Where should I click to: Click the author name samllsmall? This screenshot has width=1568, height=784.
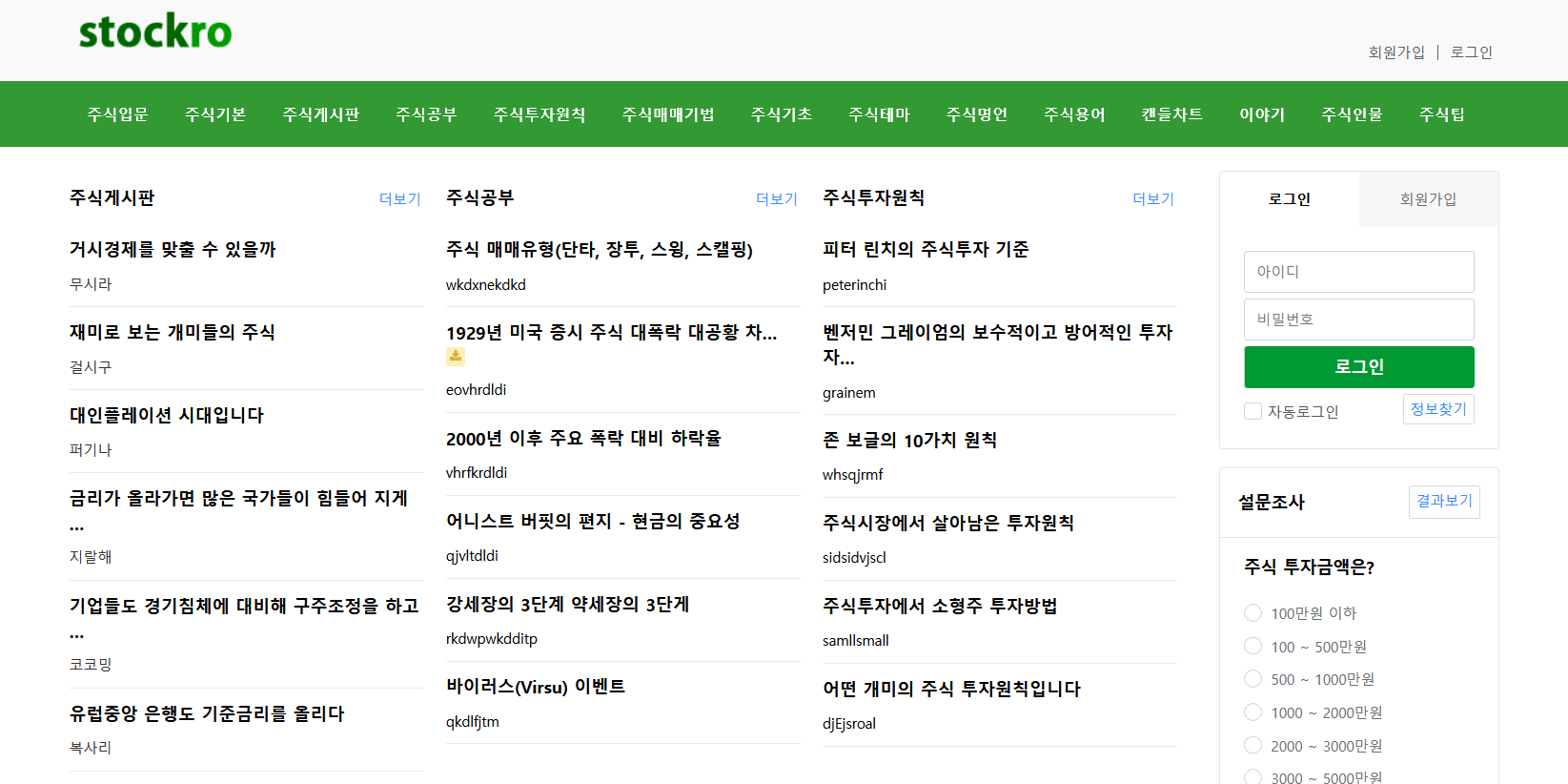coord(856,641)
